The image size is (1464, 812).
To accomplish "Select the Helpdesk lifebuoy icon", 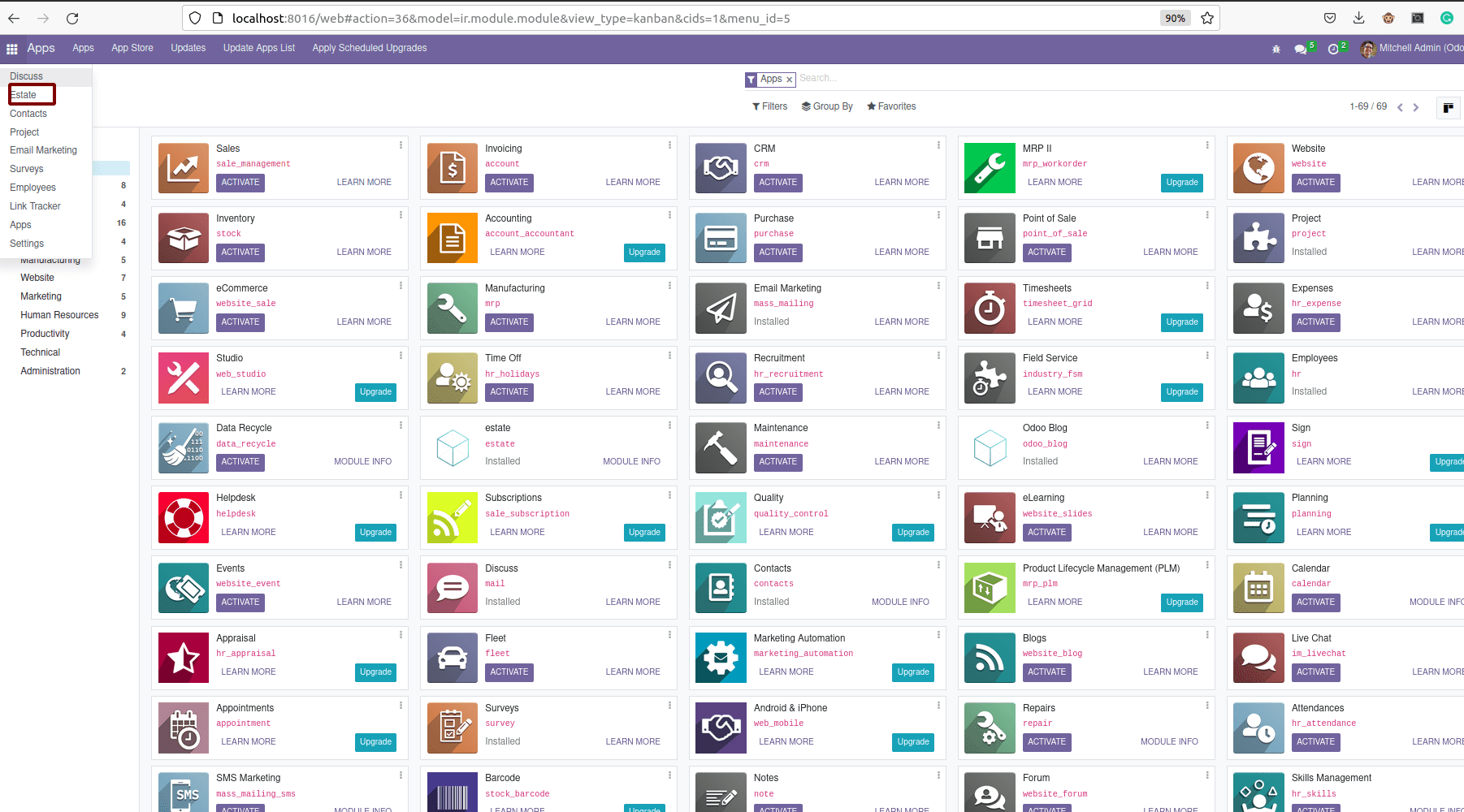I will [183, 517].
